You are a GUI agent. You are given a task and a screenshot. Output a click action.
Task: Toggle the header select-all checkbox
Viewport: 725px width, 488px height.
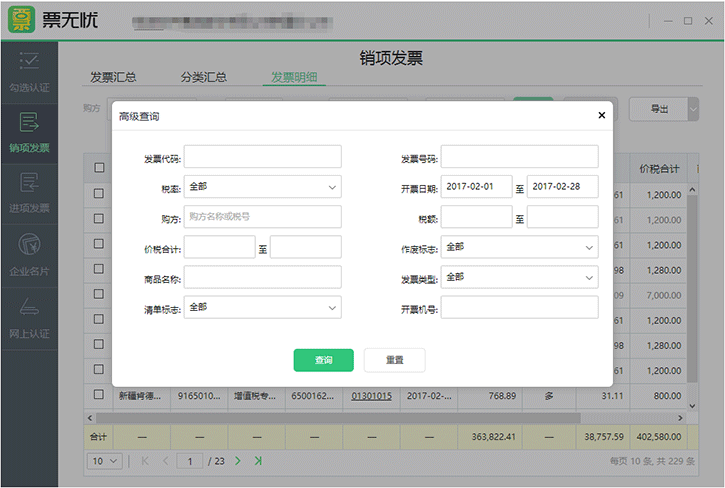pos(99,167)
